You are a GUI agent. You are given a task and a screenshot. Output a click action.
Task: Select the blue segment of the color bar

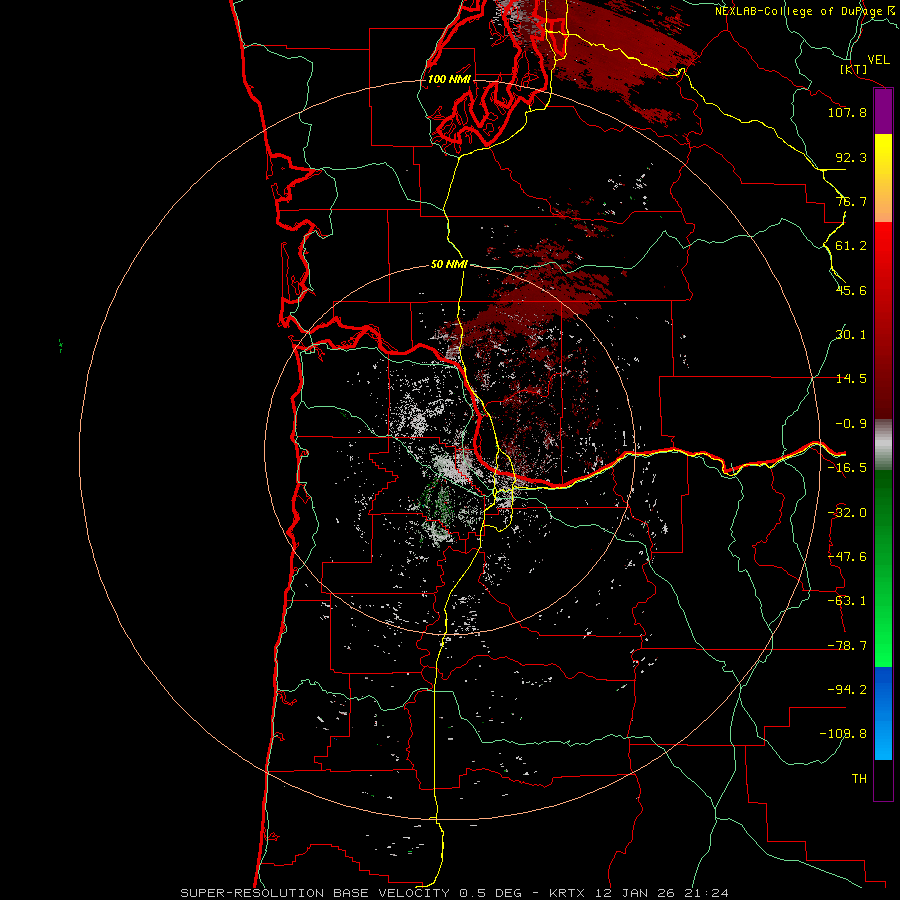(883, 713)
